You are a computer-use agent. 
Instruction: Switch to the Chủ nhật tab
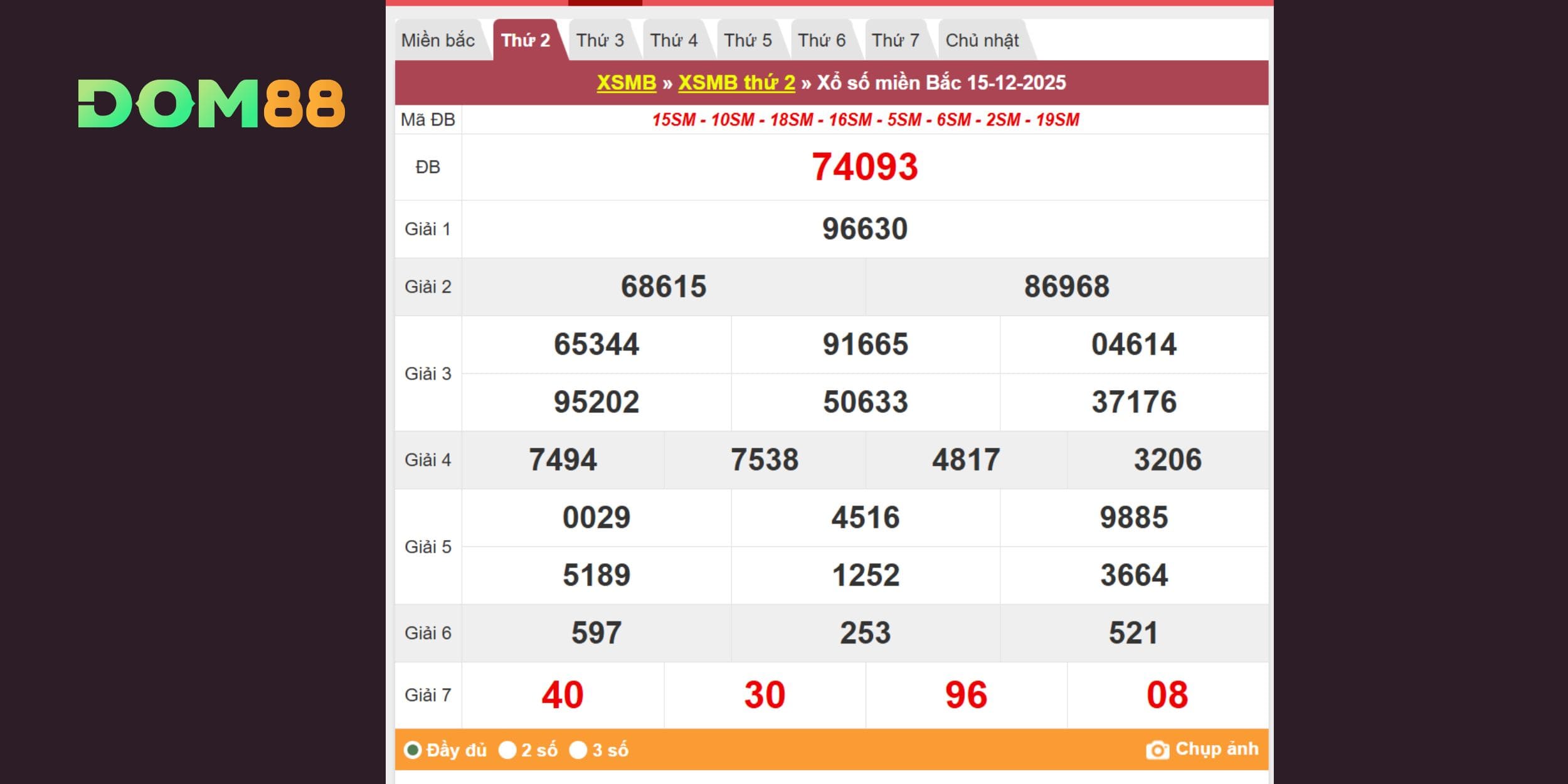pos(982,41)
